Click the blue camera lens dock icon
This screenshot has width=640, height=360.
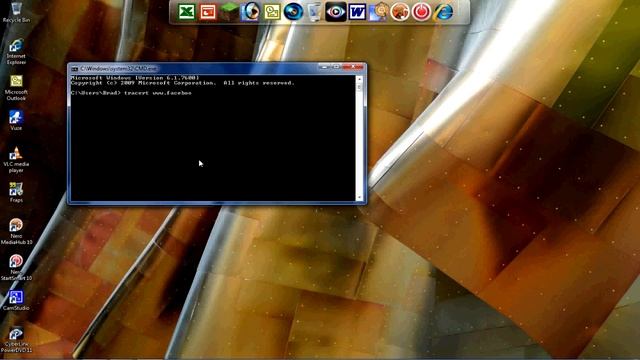tap(293, 11)
